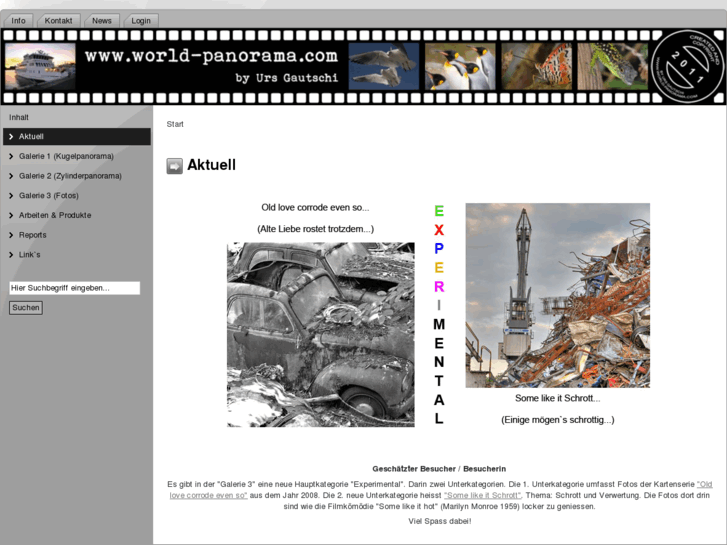This screenshot has height=545, width=727.
Task: Click chevron beside Aktuell entry
Action: (x=11, y=136)
